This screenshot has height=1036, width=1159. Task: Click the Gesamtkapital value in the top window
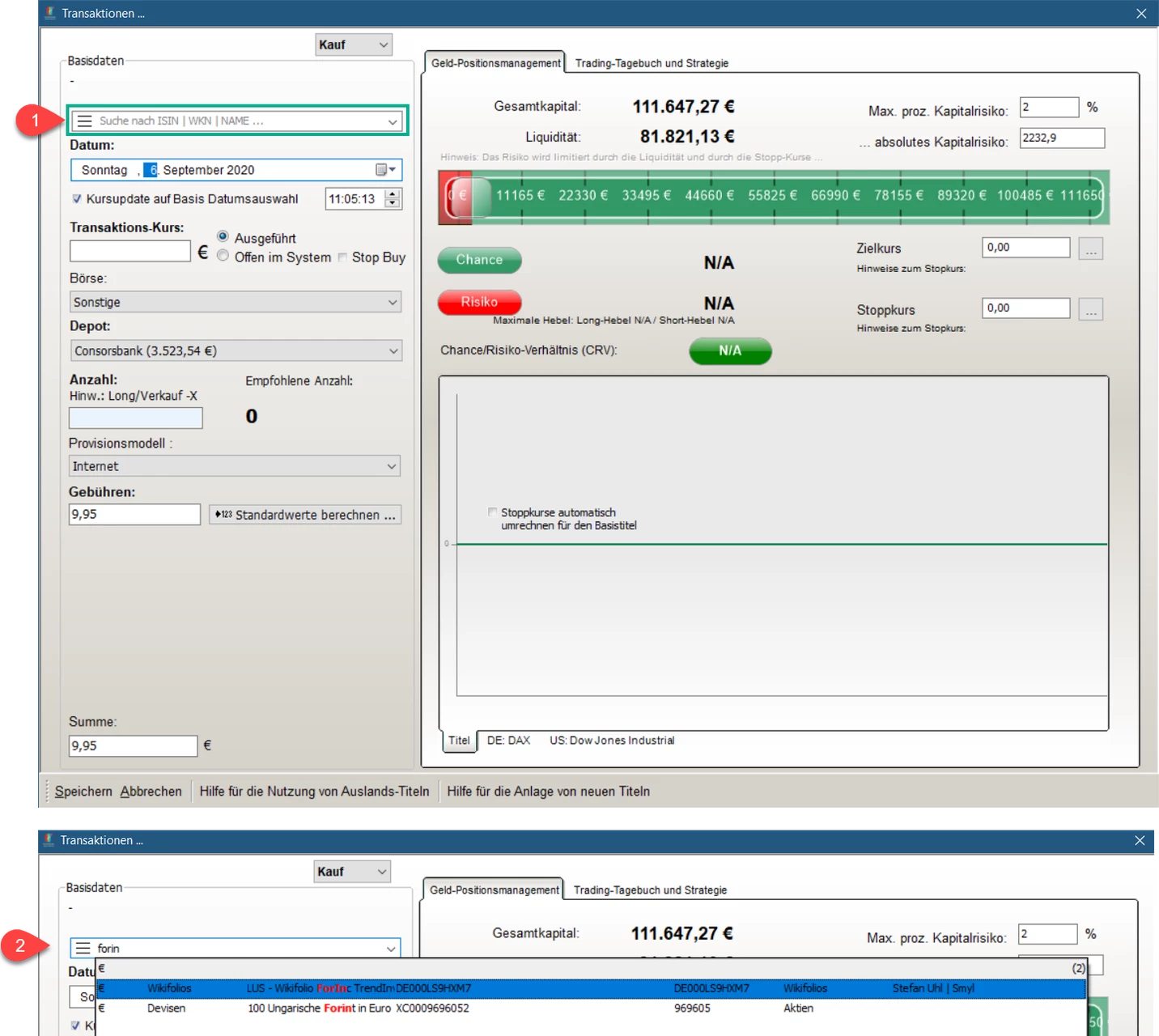[683, 107]
